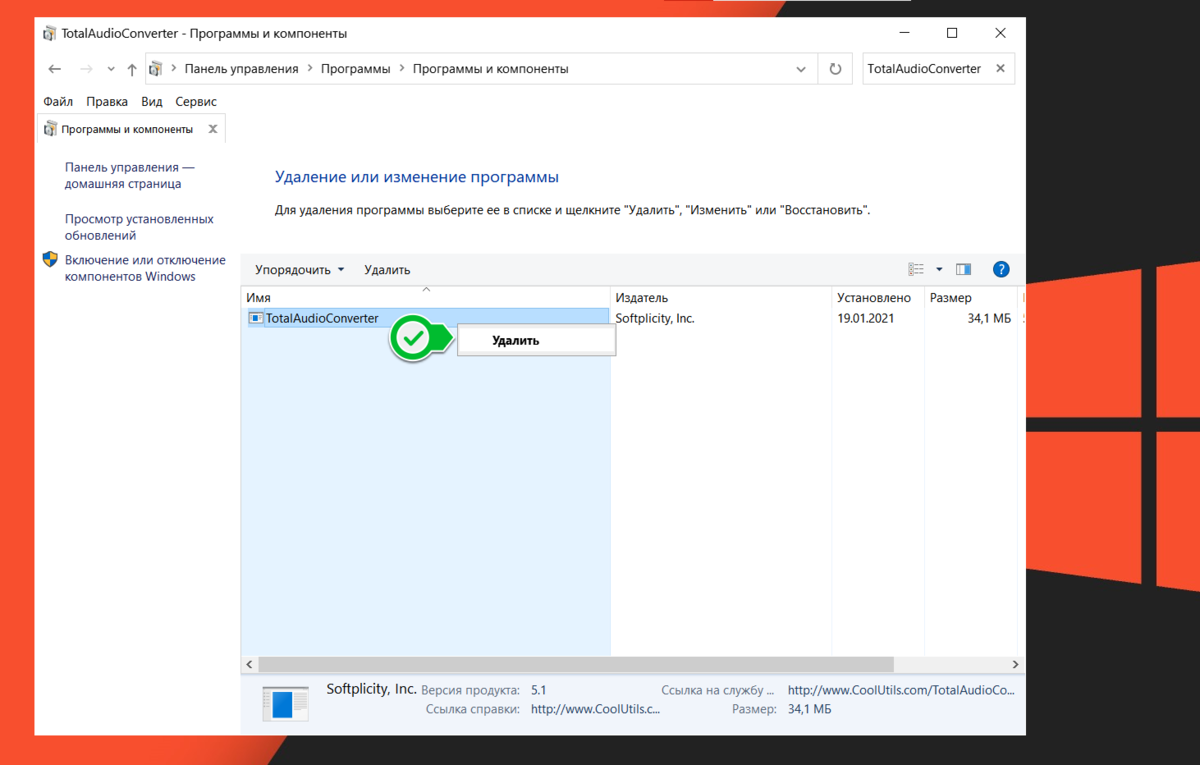The image size is (1200, 765).
Task: Open 'Панель управления — домашняя страница' link
Action: pyautogui.click(x=130, y=176)
